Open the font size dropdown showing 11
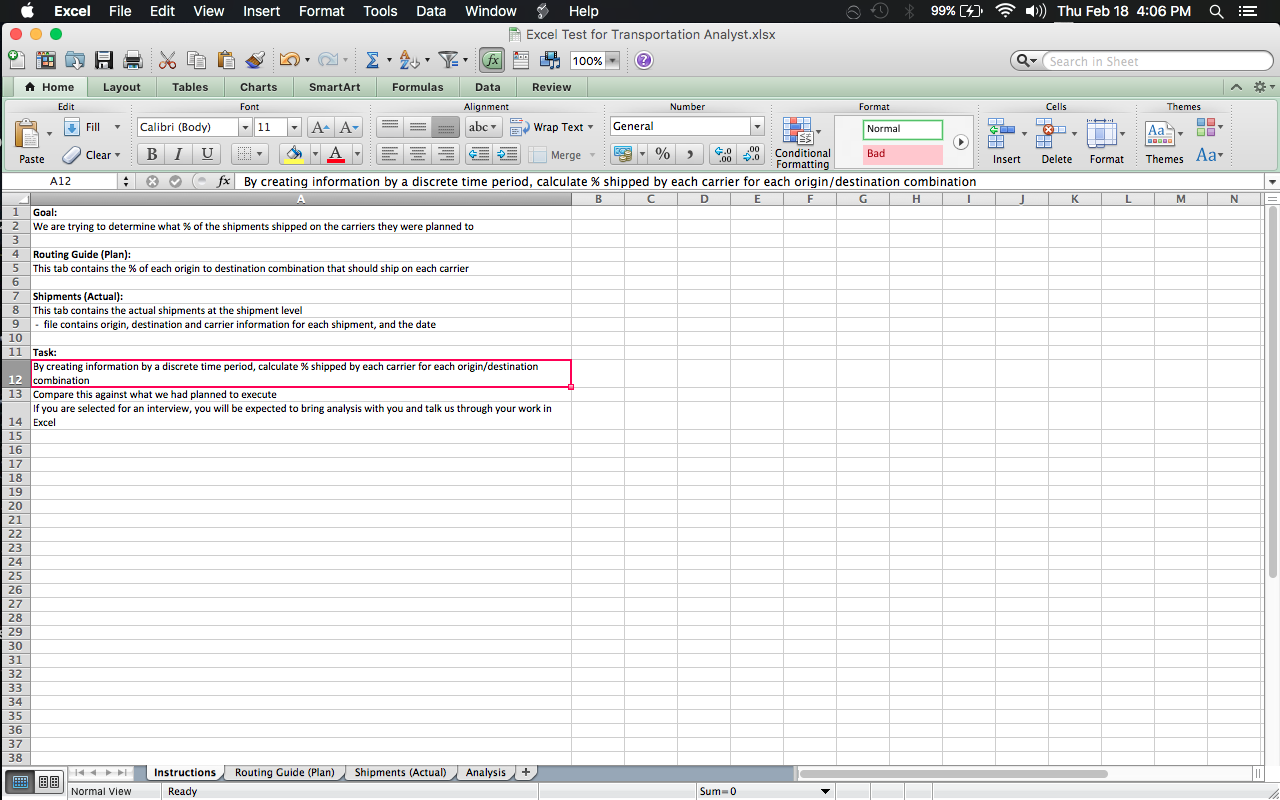 [x=294, y=127]
